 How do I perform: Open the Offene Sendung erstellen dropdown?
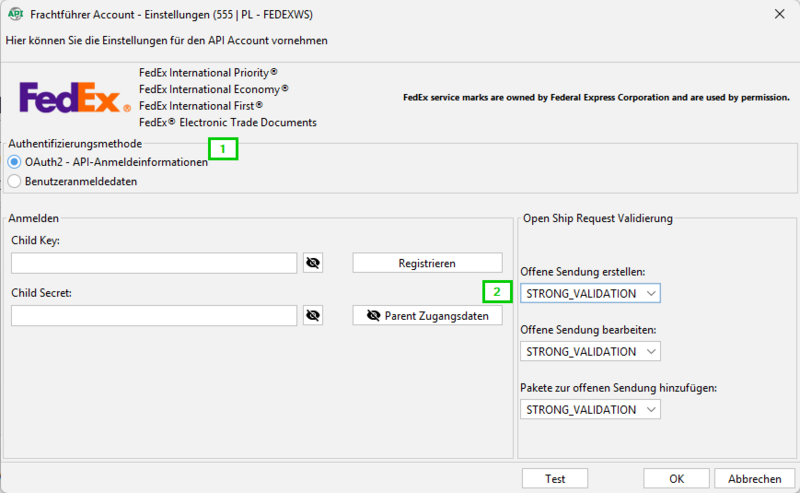point(590,293)
